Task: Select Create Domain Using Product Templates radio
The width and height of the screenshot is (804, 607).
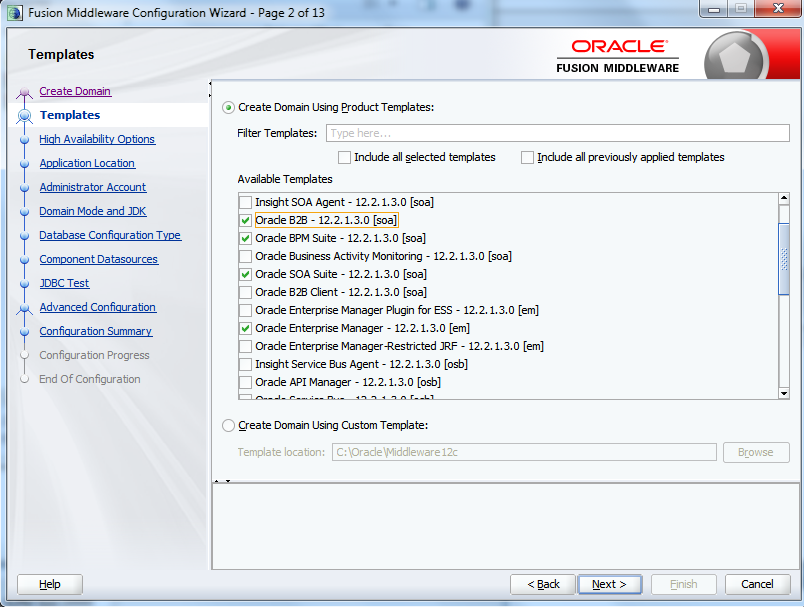Action: [228, 108]
